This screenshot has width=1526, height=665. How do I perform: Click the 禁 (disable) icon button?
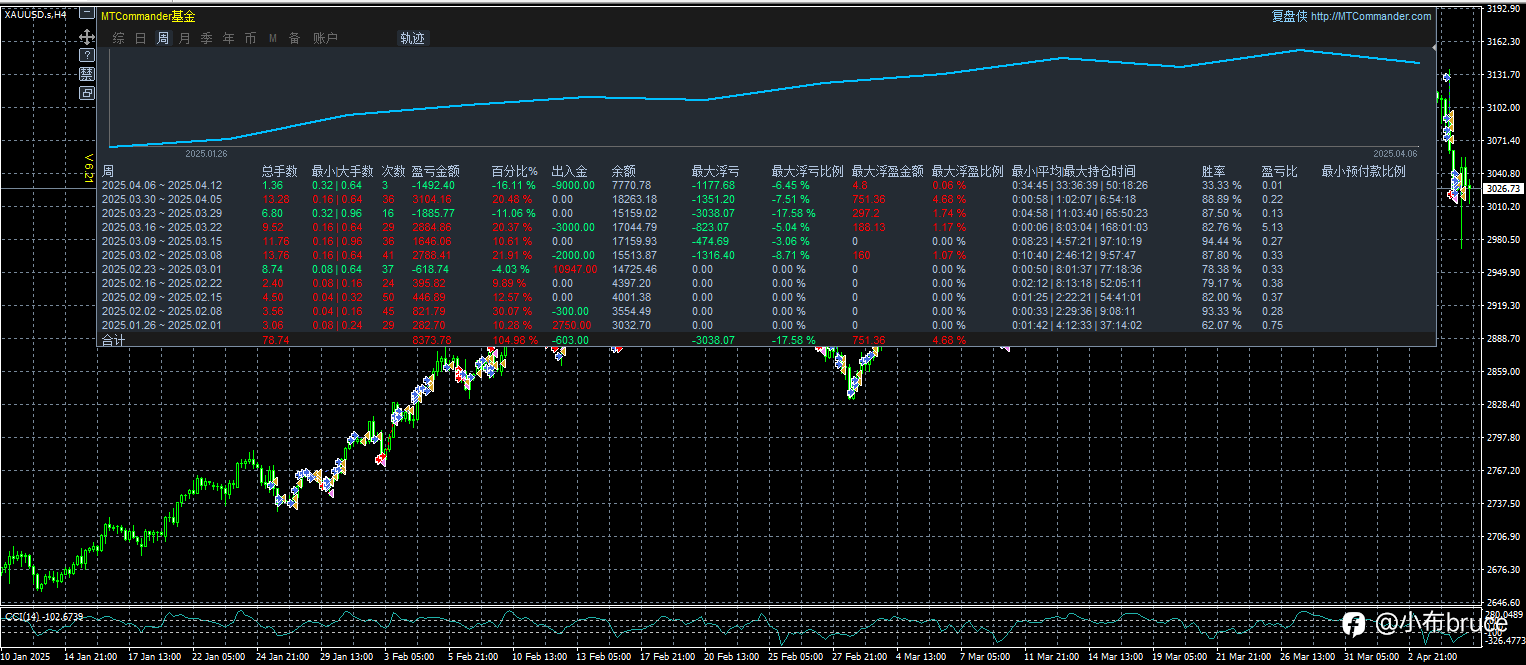87,74
